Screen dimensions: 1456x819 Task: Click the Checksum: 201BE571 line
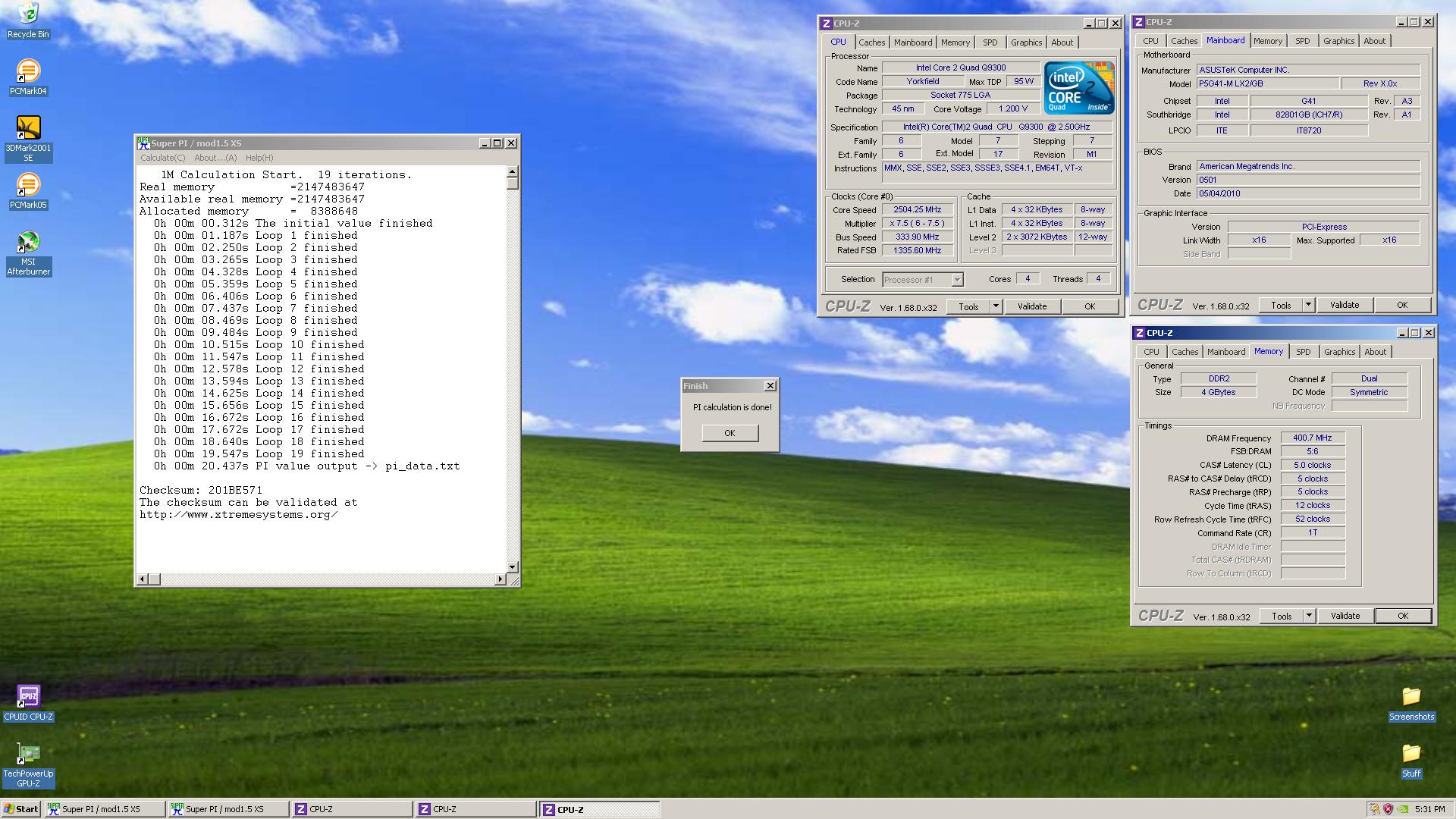point(201,490)
